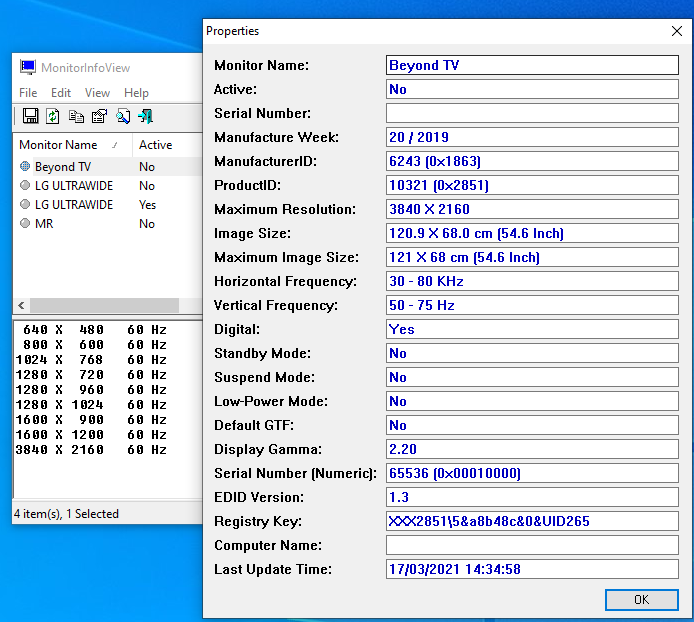Sort by the Active column header
694x622 pixels.
pos(156,145)
